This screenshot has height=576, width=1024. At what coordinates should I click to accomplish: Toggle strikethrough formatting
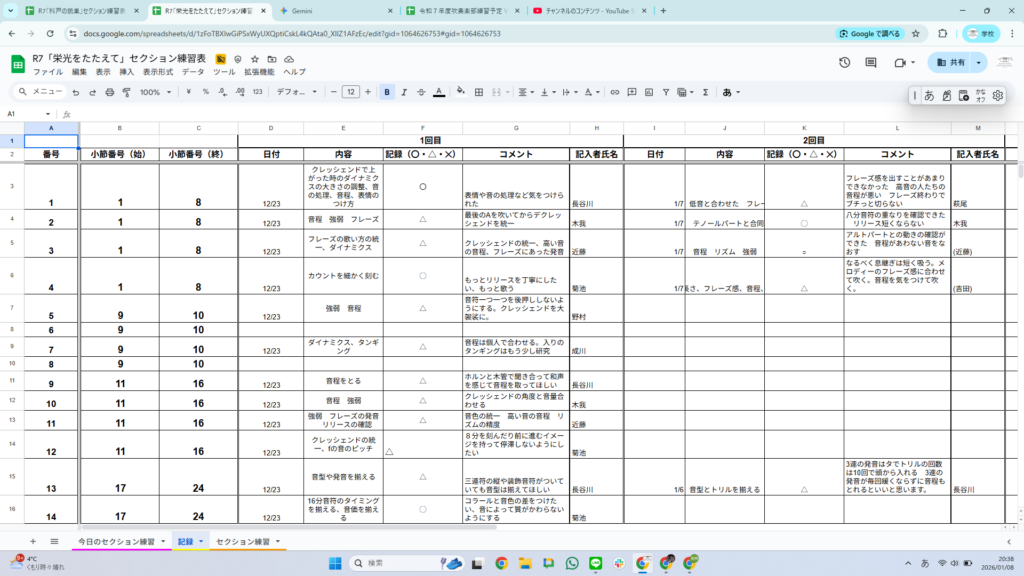tap(421, 92)
